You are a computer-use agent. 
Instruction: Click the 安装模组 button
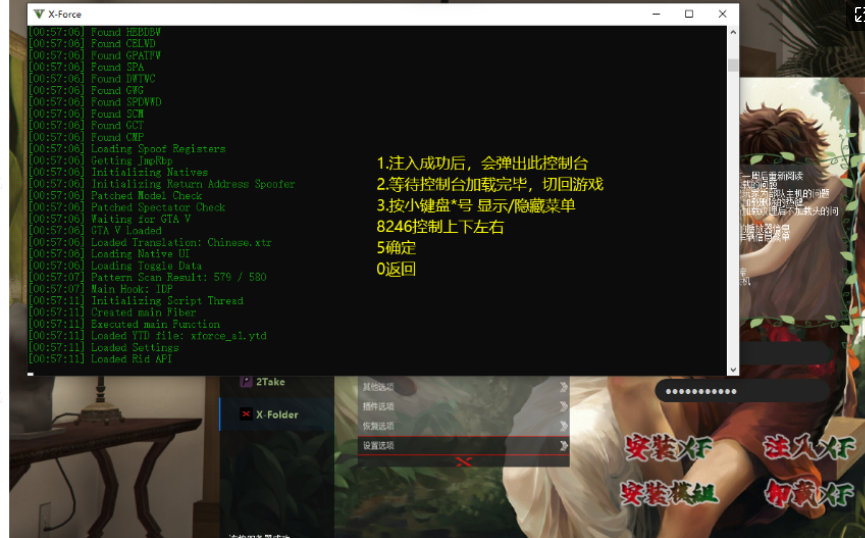(x=669, y=493)
